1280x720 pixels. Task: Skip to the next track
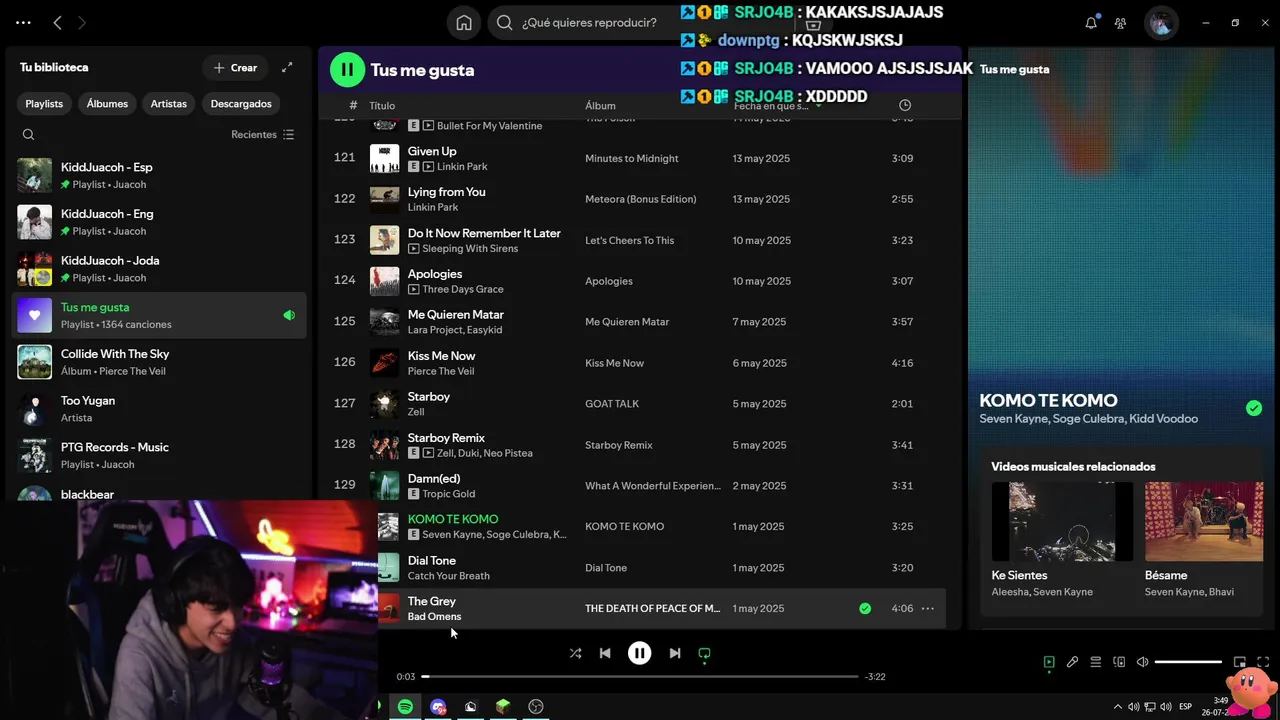(x=675, y=653)
